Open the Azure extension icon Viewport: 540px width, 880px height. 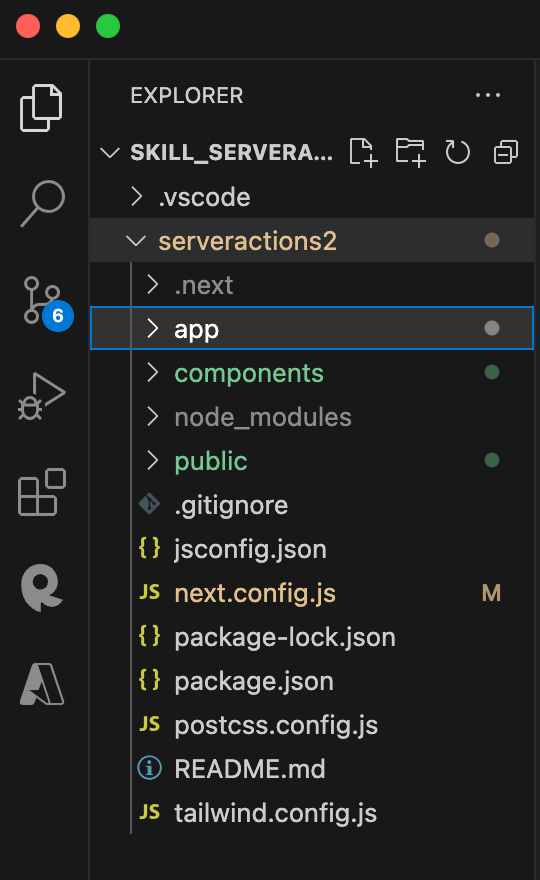point(42,684)
